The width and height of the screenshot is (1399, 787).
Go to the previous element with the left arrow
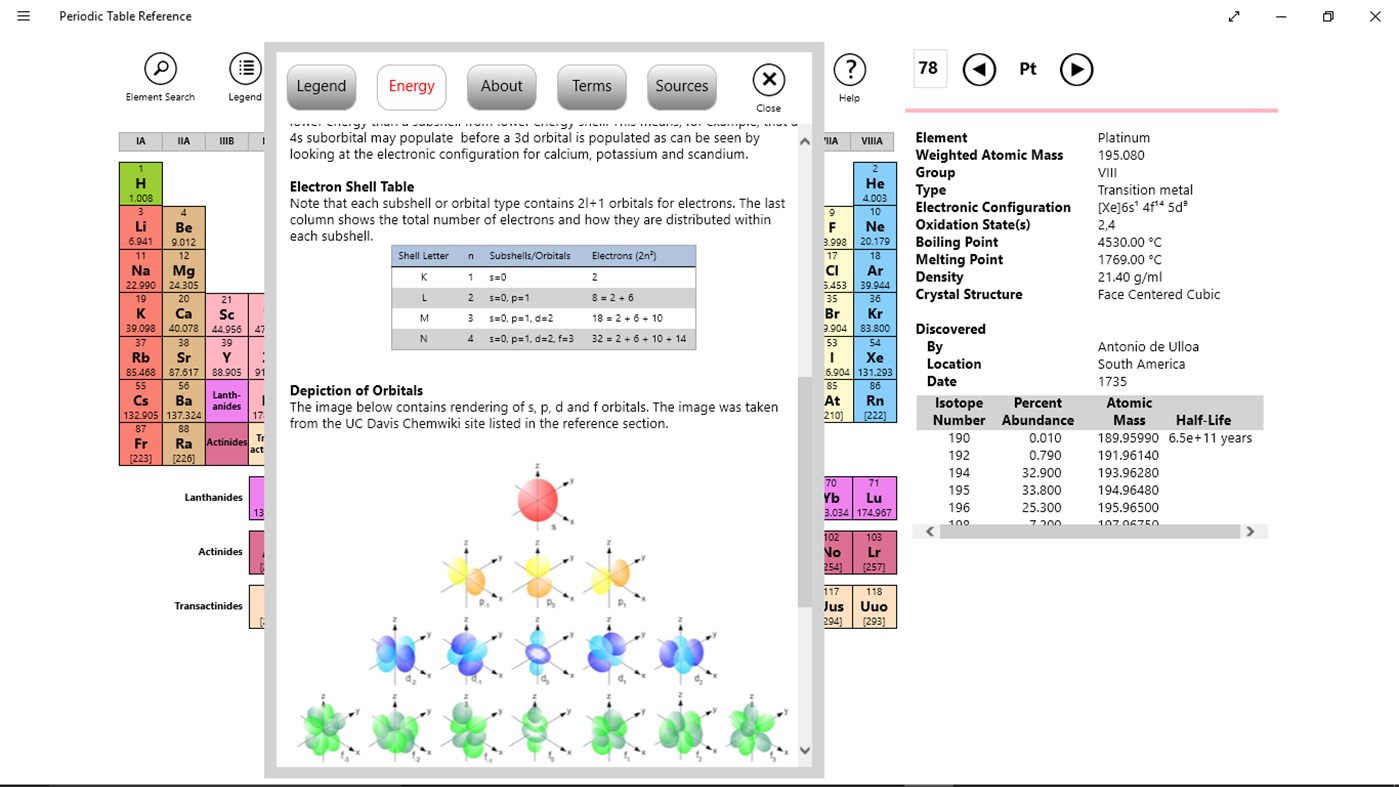point(979,69)
